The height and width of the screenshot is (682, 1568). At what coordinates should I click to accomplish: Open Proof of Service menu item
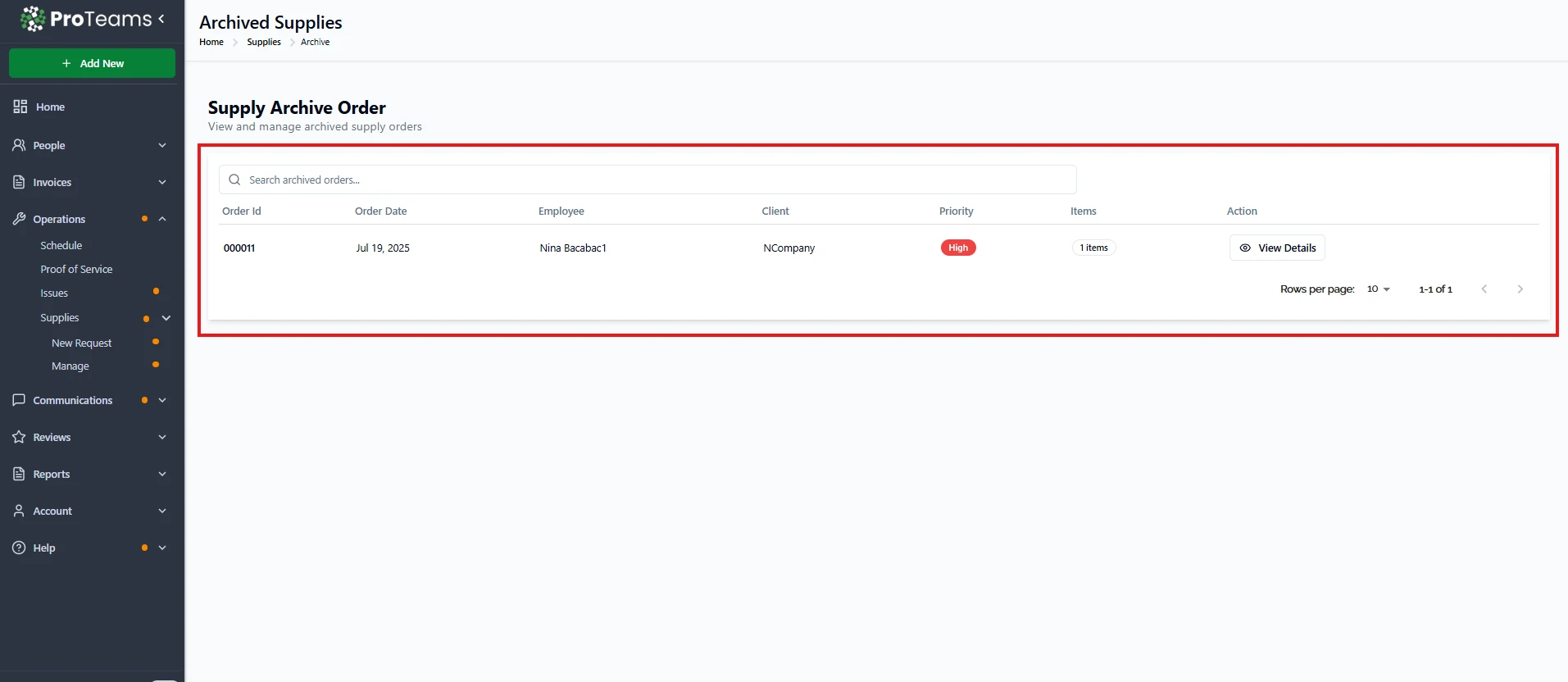pos(76,269)
